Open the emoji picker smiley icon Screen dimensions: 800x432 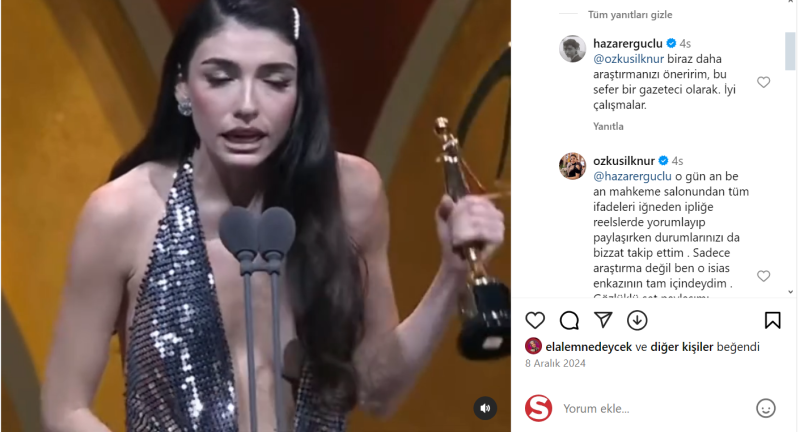click(x=765, y=408)
